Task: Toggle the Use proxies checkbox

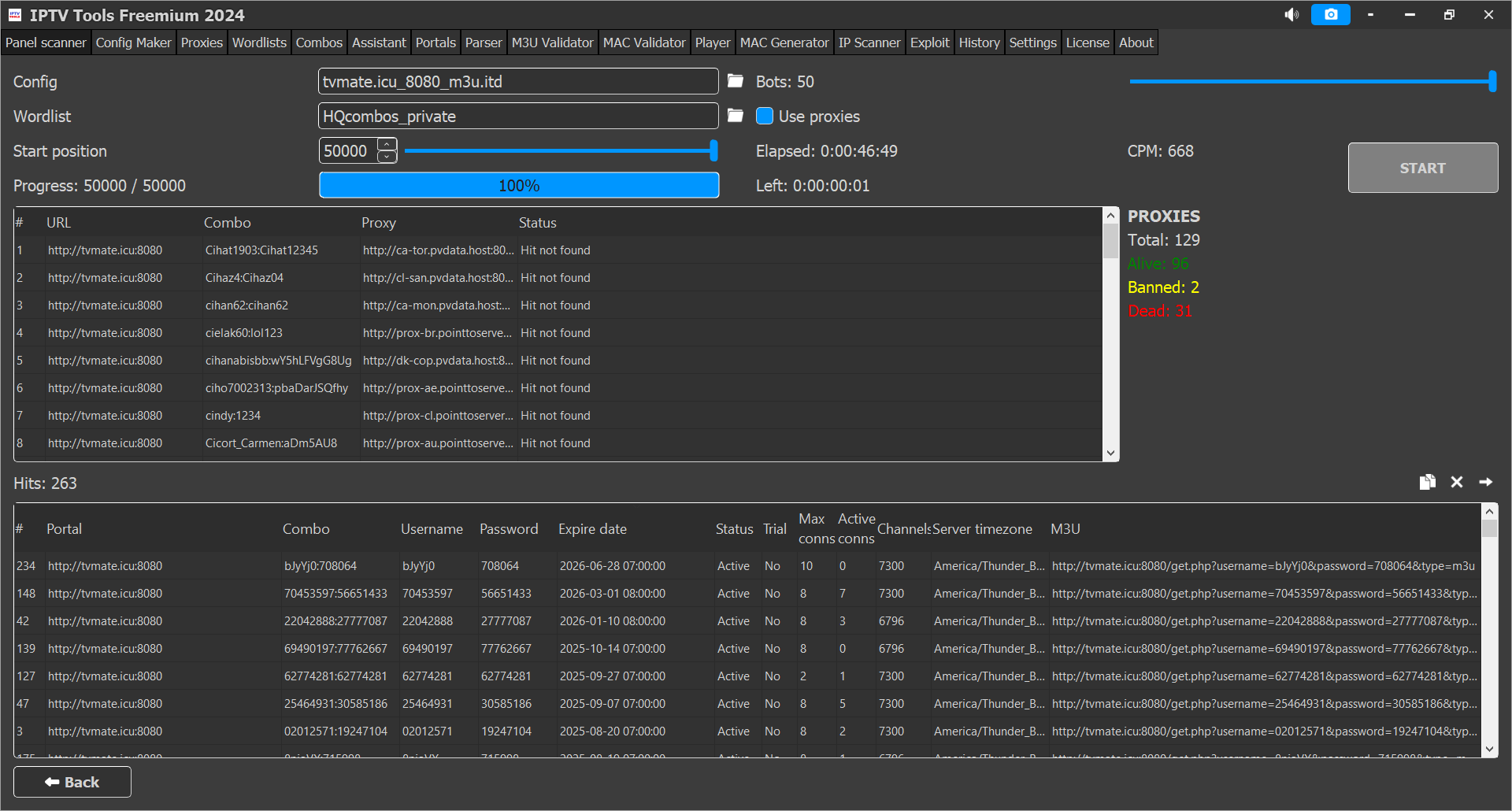Action: point(765,117)
